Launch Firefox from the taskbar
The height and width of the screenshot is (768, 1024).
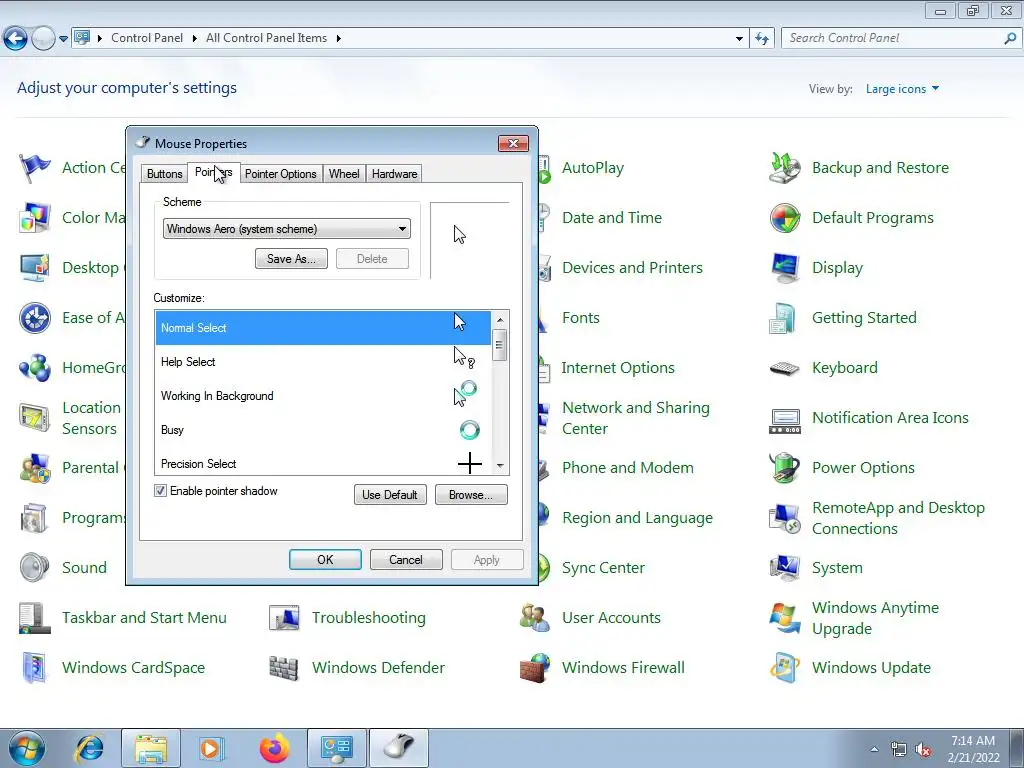tap(274, 748)
